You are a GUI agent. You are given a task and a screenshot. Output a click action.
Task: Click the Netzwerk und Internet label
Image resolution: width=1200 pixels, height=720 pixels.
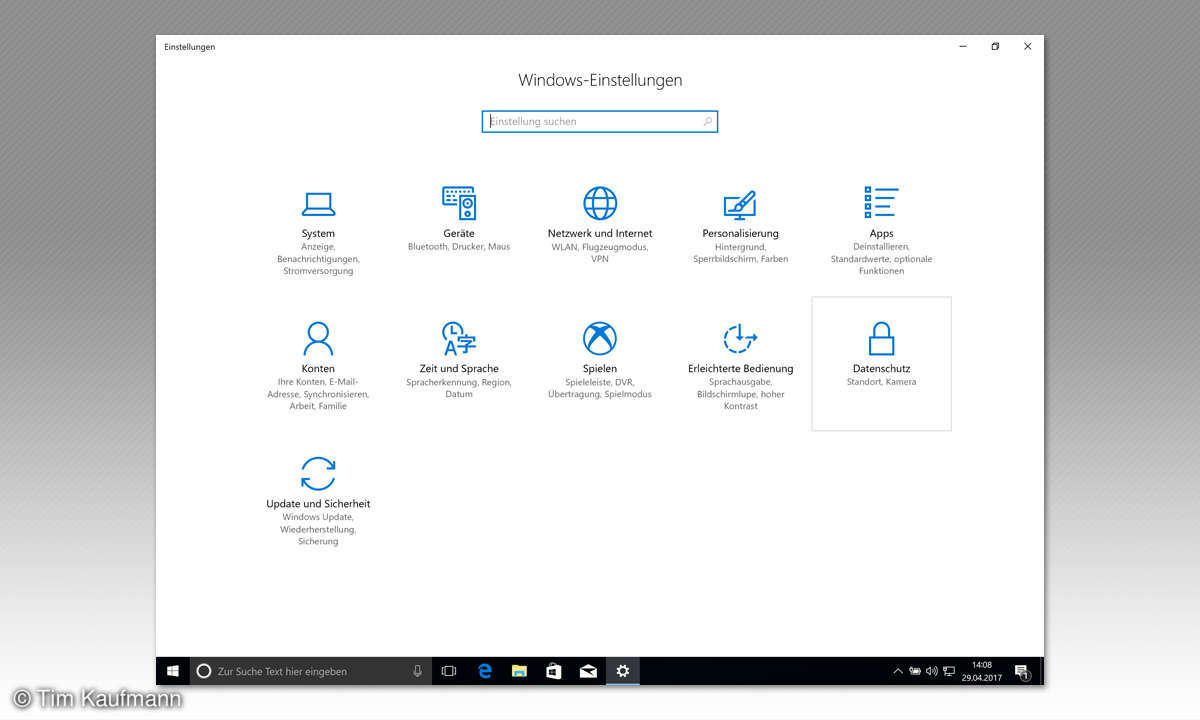click(600, 234)
